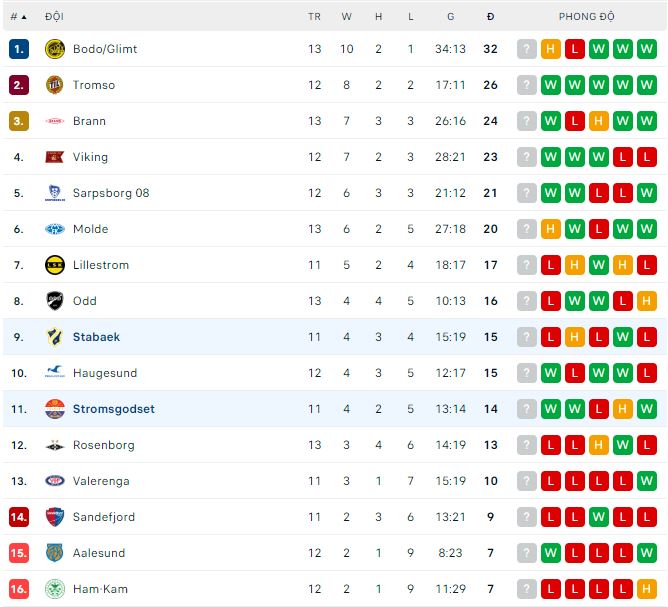Open the Sarpsborg 08 team page
Image resolution: width=668 pixels, height=607 pixels.
[x=110, y=193]
